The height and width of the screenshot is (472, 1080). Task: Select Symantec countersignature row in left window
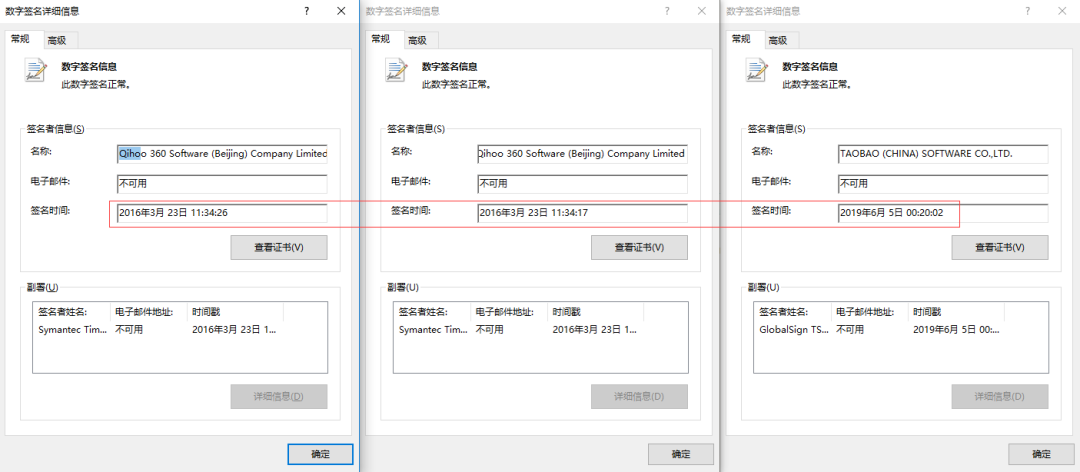157,330
